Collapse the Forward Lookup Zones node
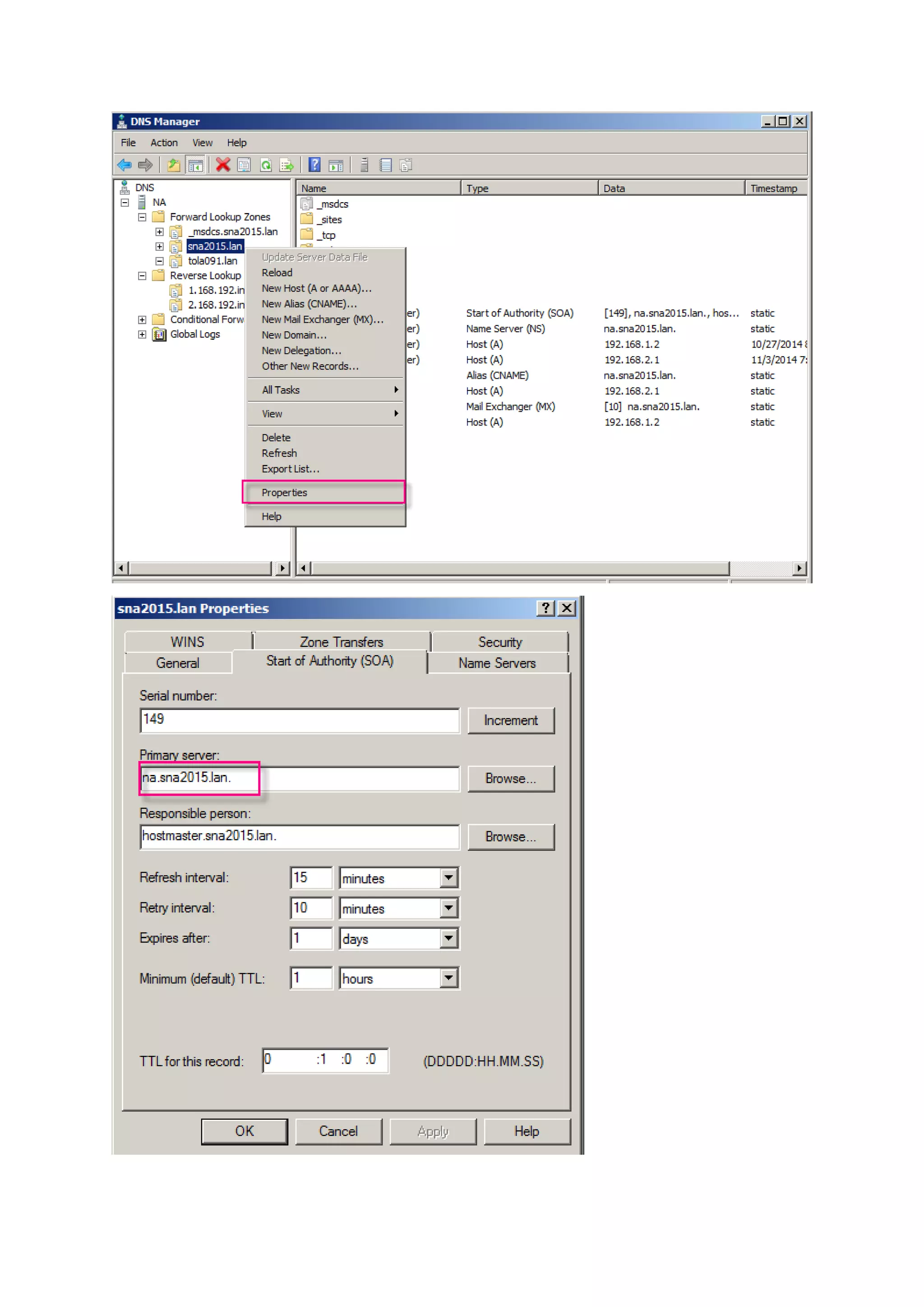The height and width of the screenshot is (1307, 924). click(x=142, y=217)
